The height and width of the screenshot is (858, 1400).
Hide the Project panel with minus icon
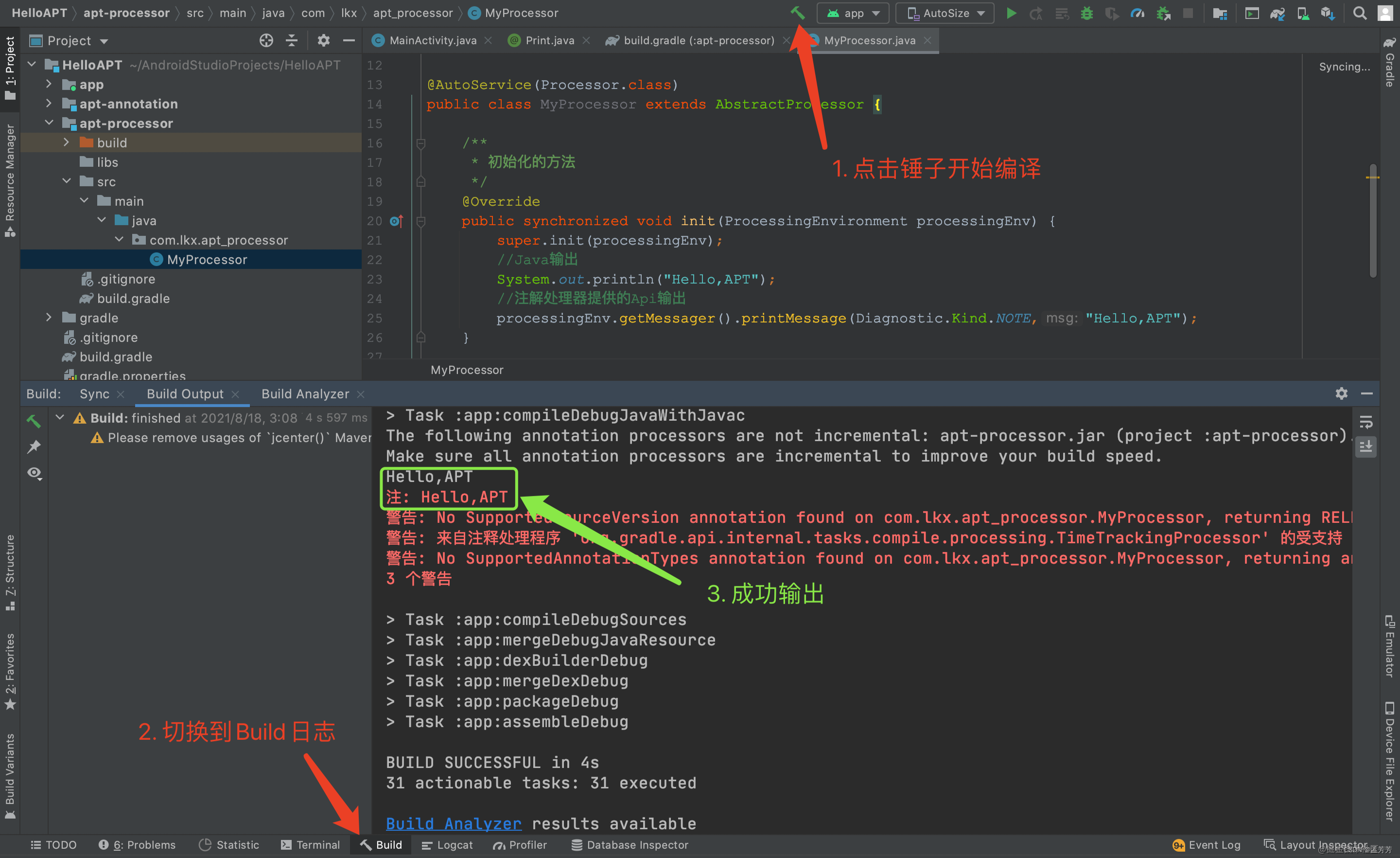coord(349,40)
